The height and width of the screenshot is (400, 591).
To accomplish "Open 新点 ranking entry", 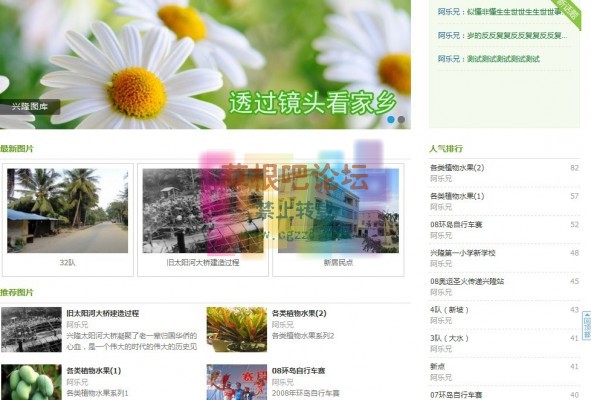I will coord(437,366).
